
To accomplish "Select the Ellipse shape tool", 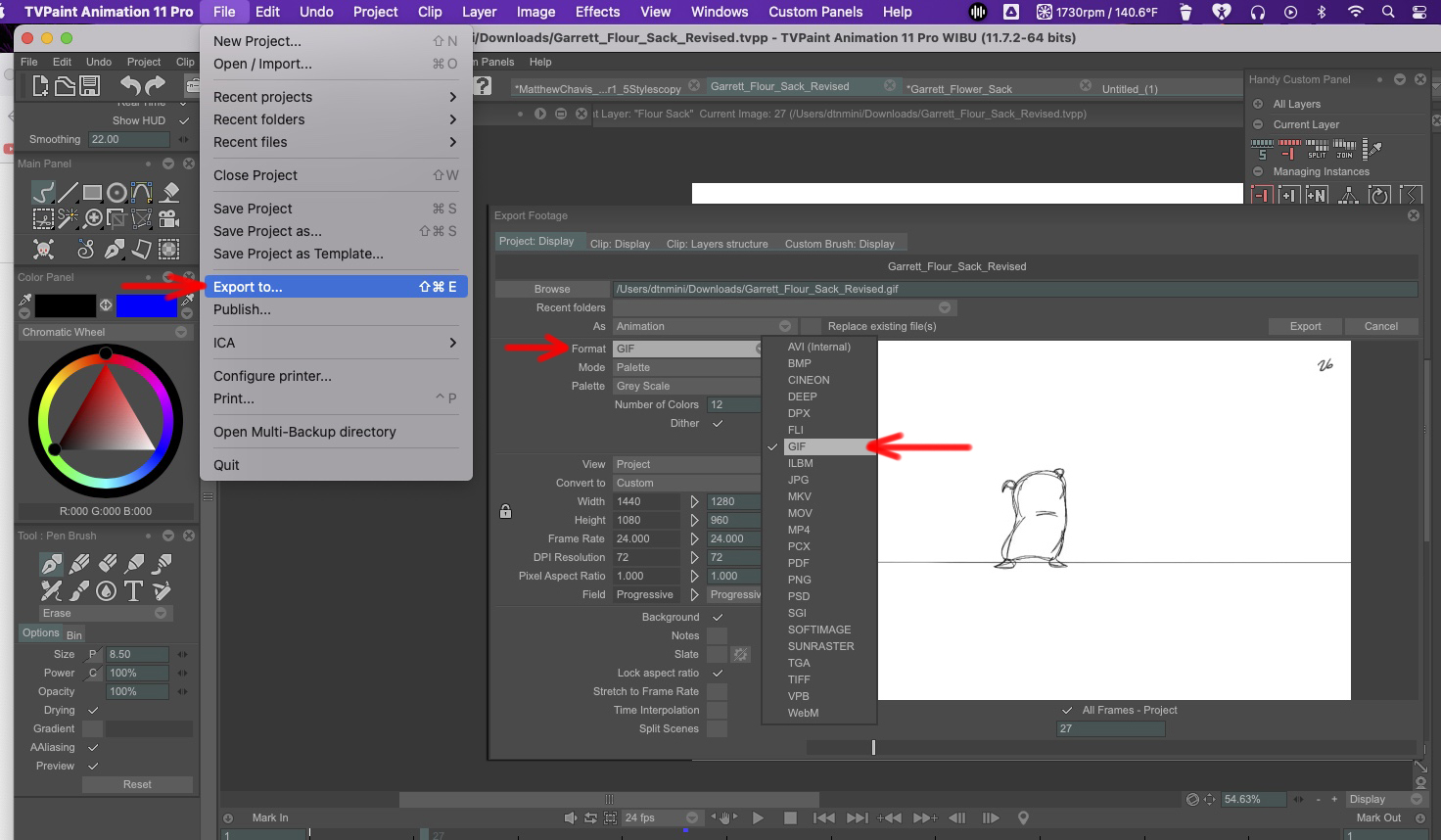I will [x=117, y=192].
